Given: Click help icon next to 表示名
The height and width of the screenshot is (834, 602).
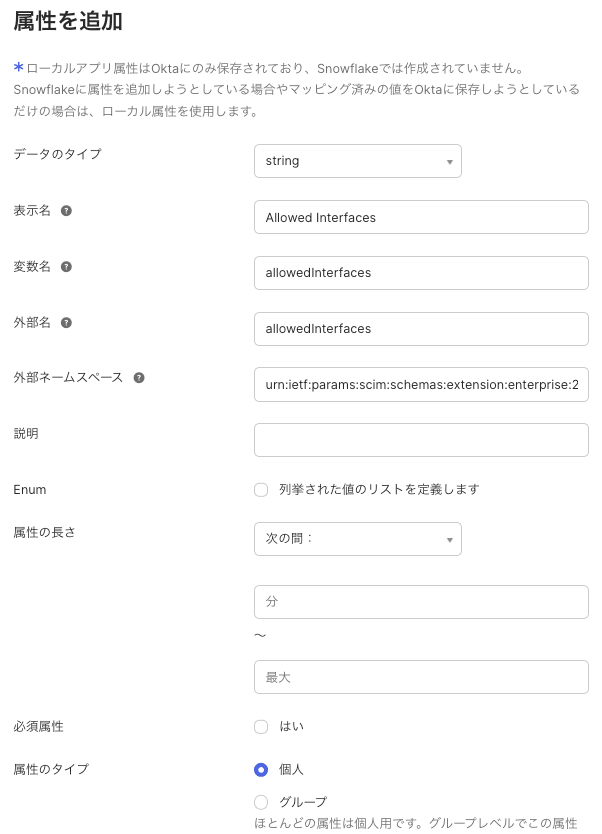Looking at the screenshot, I should pos(66,211).
